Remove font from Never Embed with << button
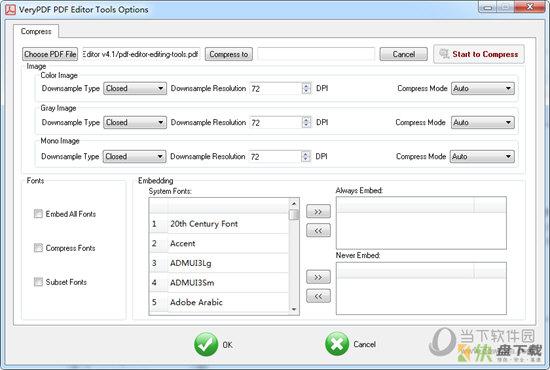 (318, 296)
